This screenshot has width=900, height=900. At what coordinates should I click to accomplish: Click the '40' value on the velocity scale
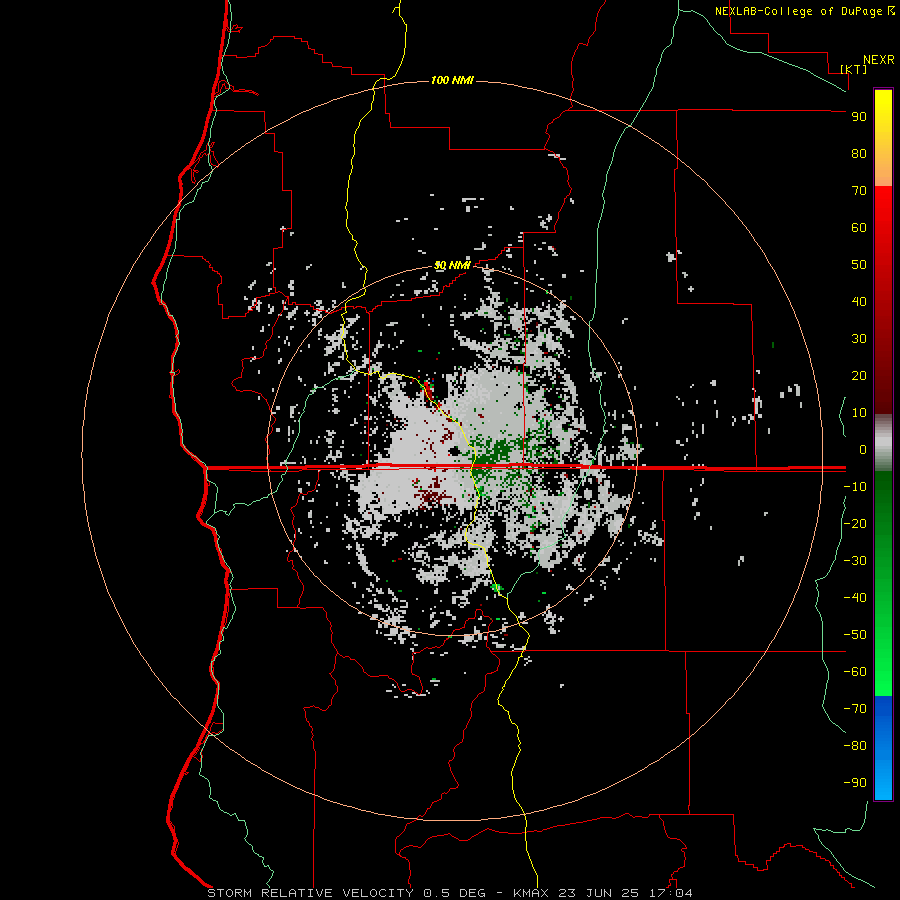(859, 302)
